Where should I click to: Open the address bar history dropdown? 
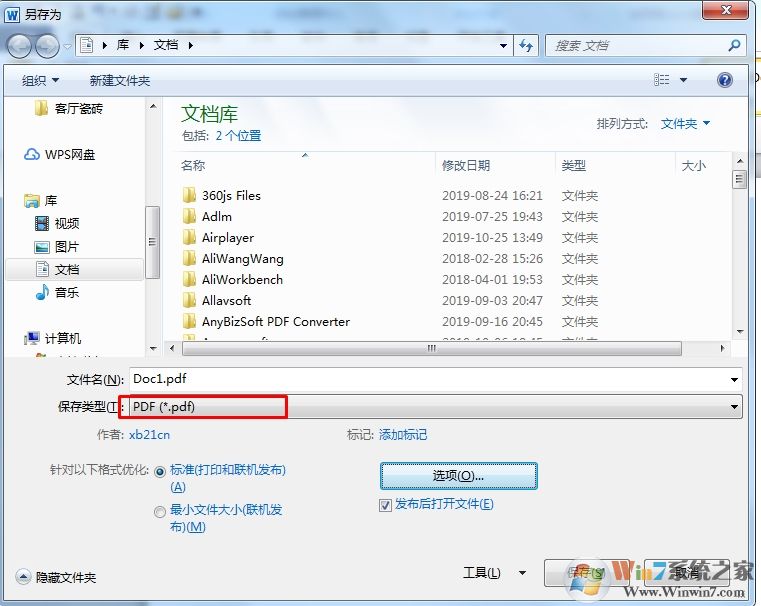pyautogui.click(x=504, y=46)
